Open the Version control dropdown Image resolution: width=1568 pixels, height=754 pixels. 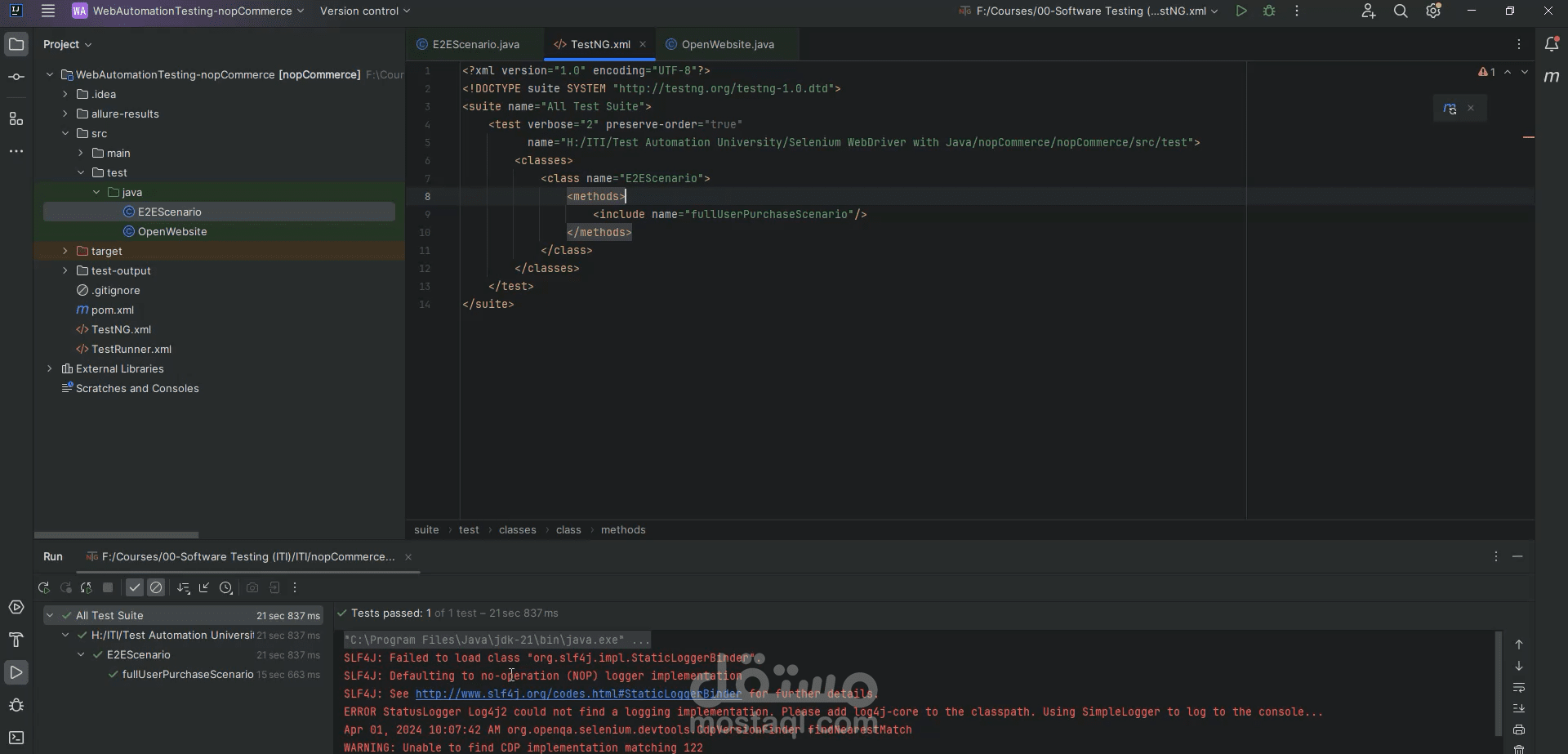pyautogui.click(x=363, y=11)
